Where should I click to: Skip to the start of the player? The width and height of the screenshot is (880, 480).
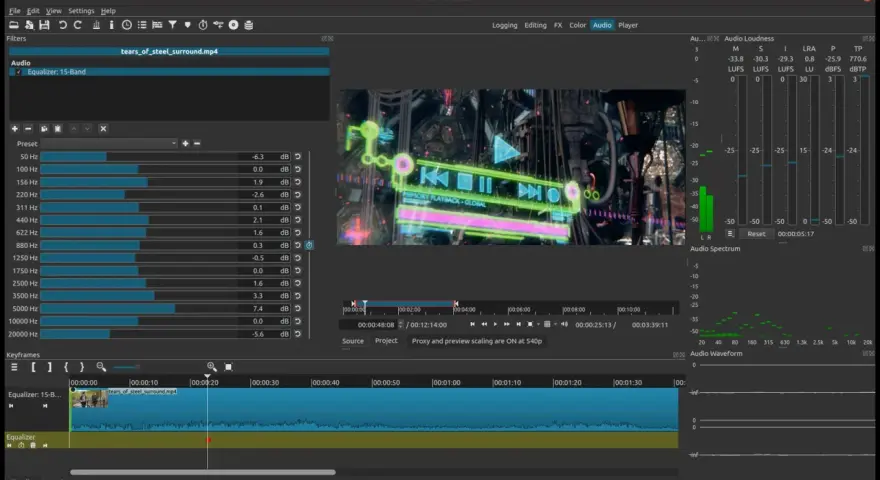click(473, 324)
